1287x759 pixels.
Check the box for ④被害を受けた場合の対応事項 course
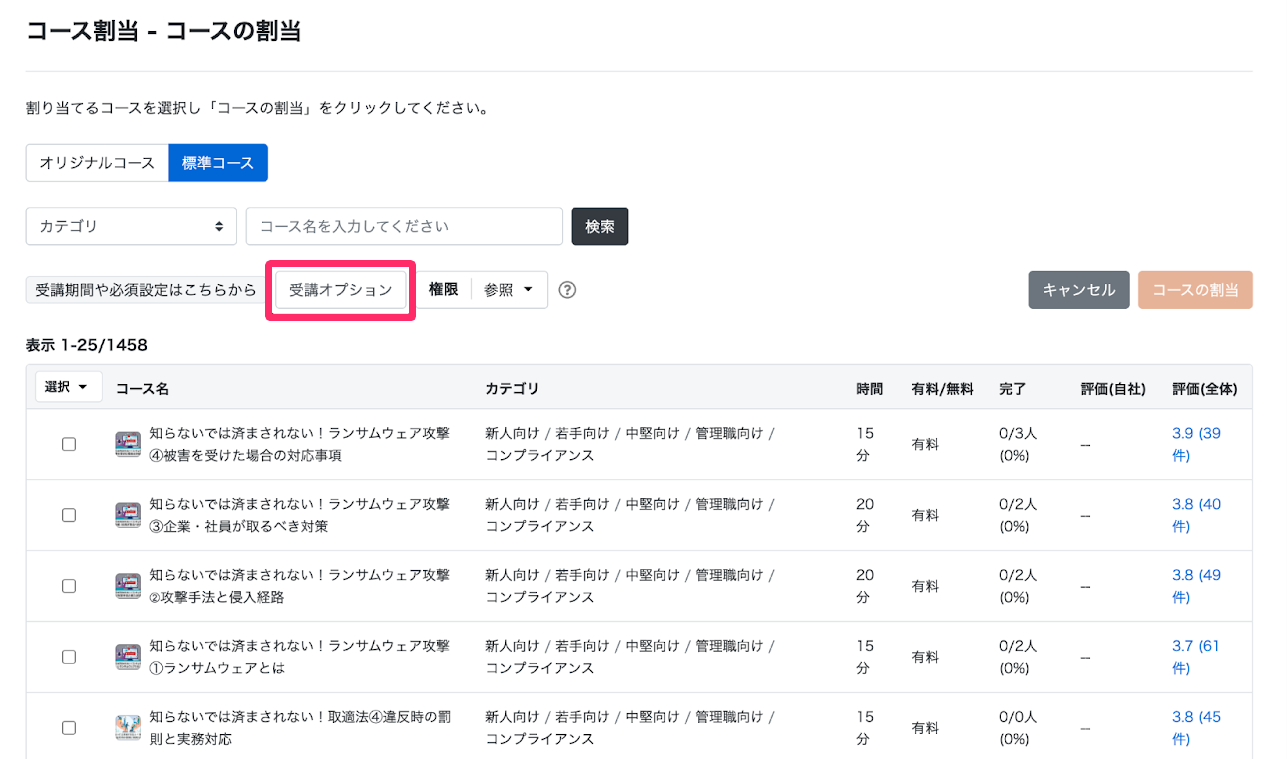pos(69,444)
